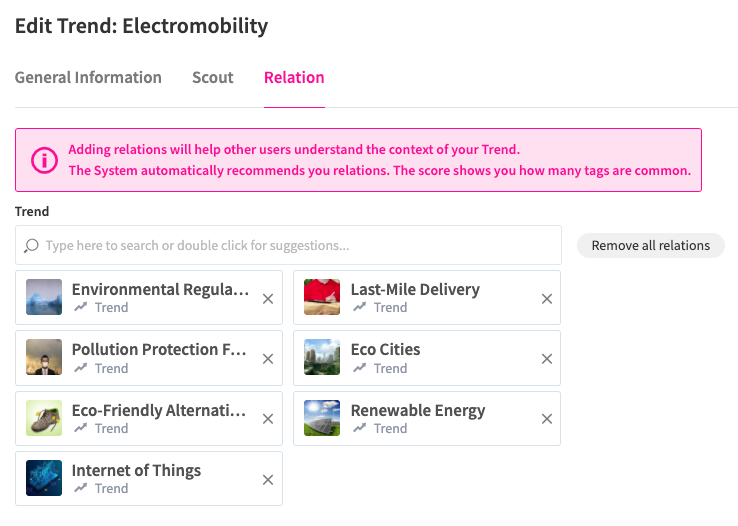Click the Last-Mile Delivery thumbnail image
Screen dimensions: 738x526
click(323, 297)
